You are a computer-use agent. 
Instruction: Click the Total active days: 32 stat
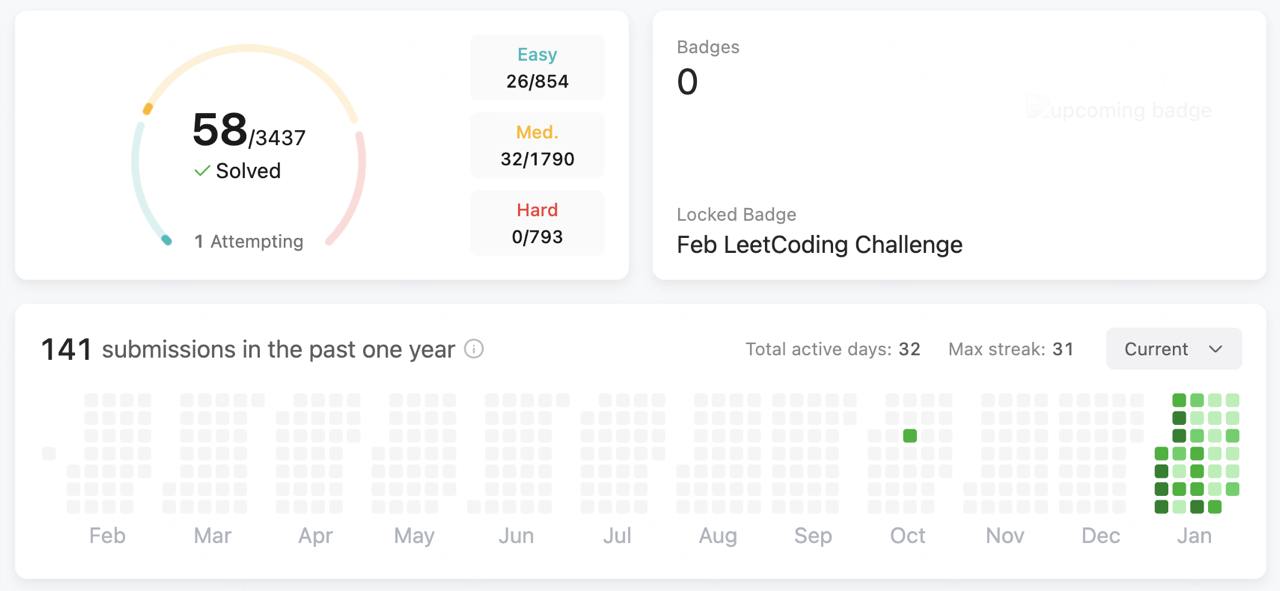[x=832, y=349]
